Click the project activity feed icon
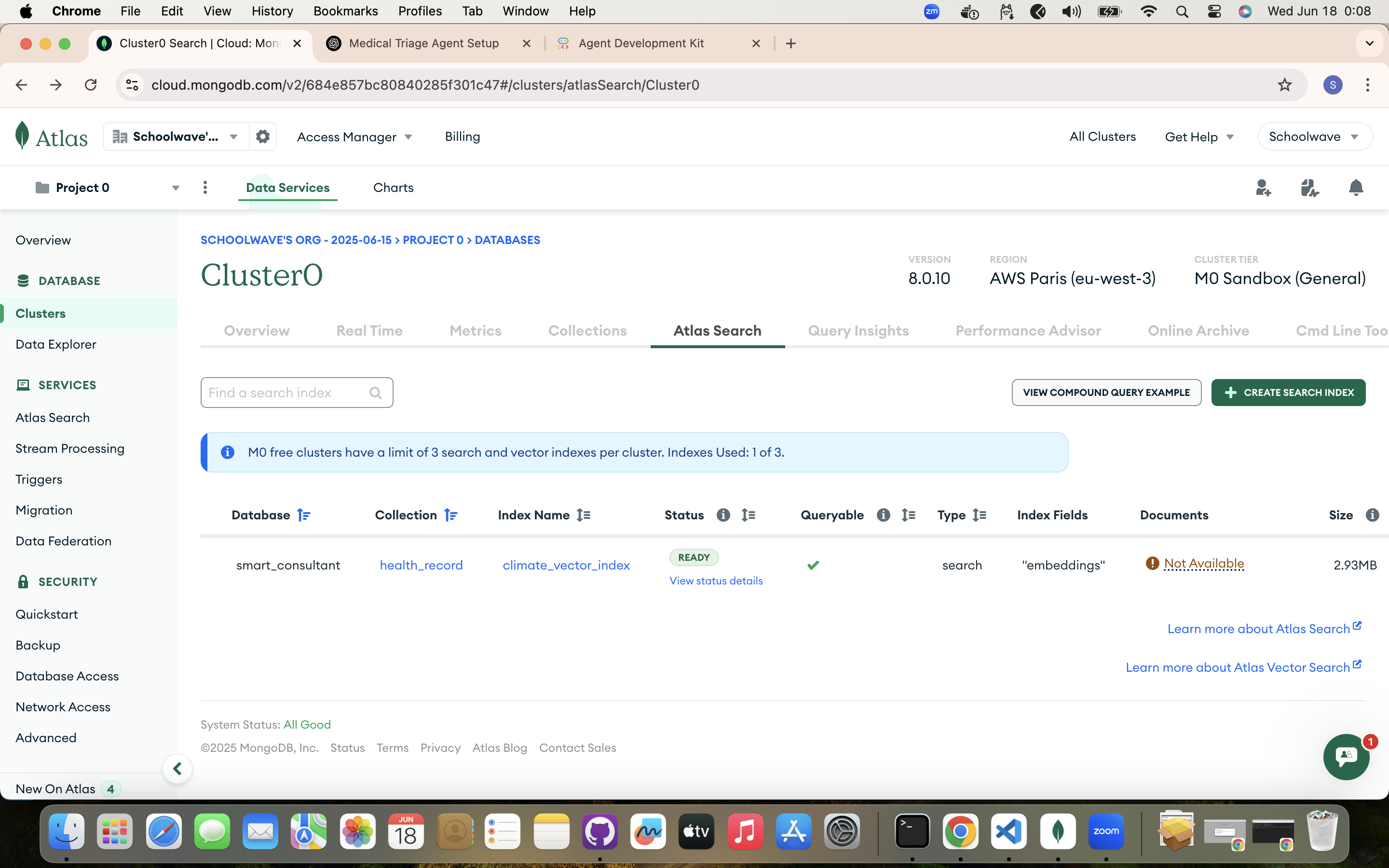 tap(1309, 188)
